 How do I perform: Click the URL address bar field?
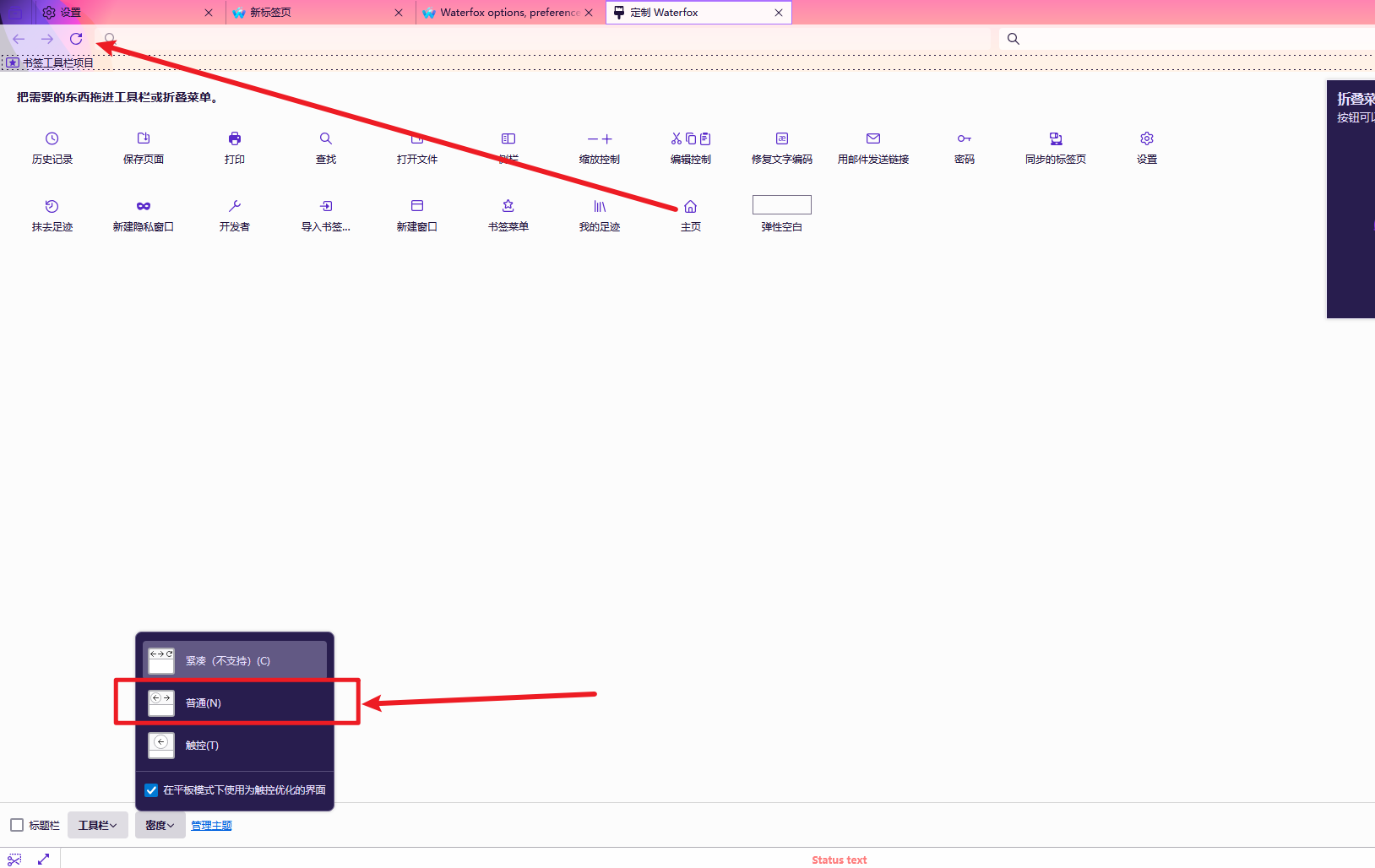click(545, 39)
